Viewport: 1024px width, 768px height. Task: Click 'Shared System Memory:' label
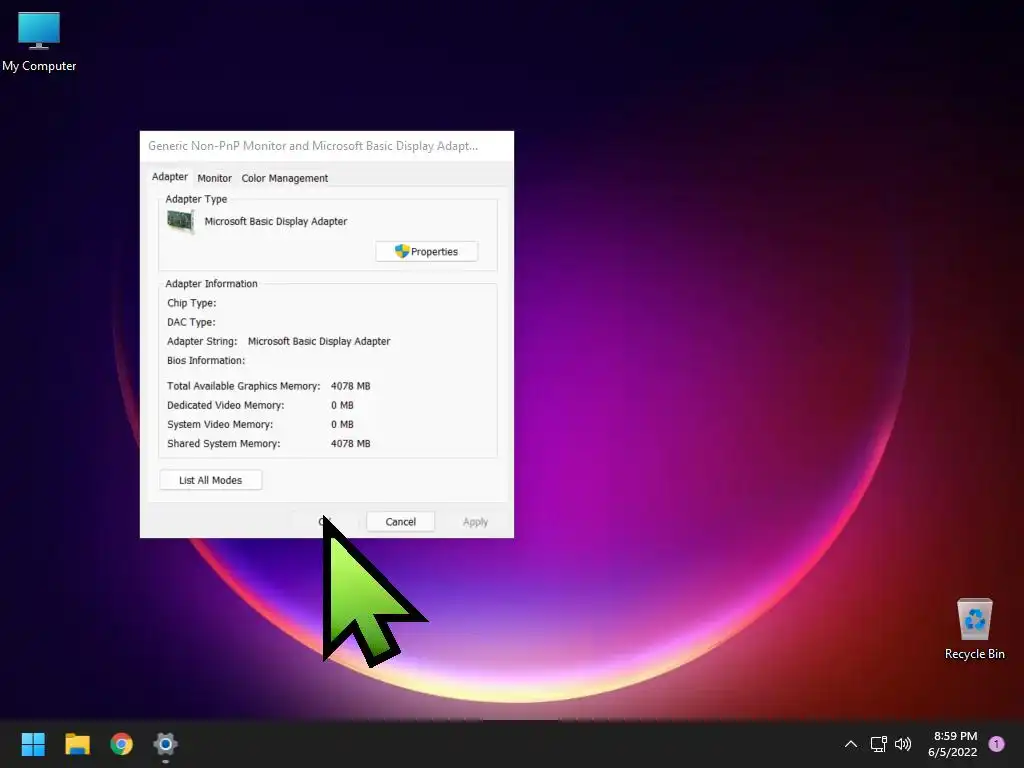pos(224,443)
